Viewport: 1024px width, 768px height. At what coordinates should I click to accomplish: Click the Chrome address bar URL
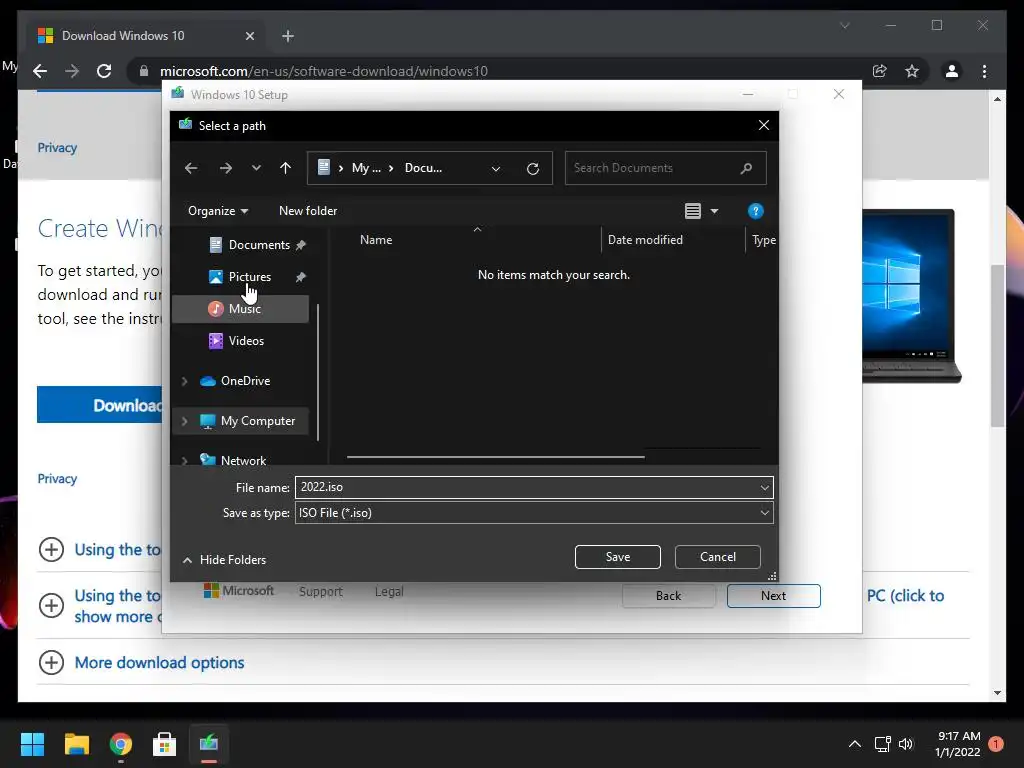click(323, 71)
